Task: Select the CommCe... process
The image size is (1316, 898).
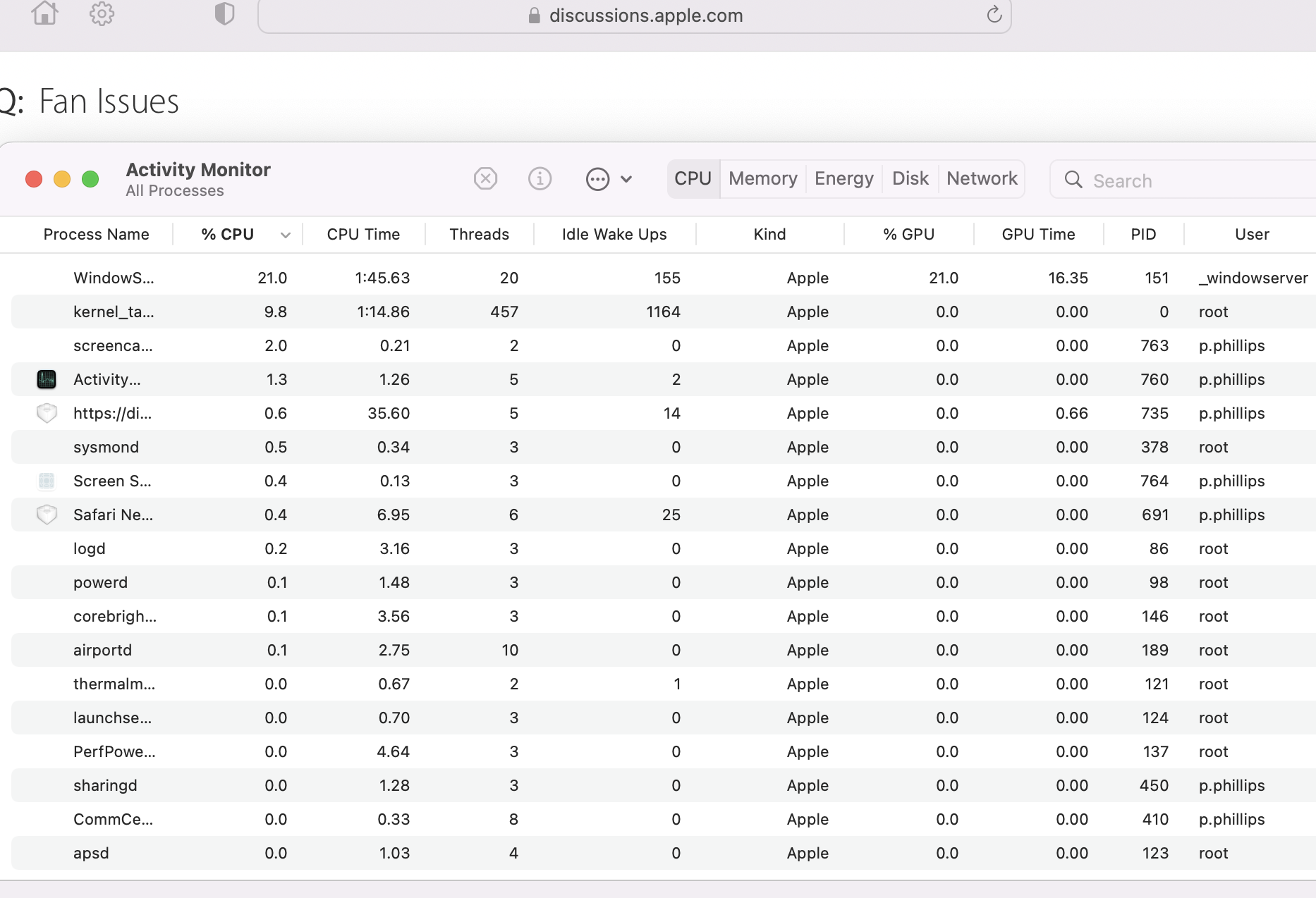Action: point(113,819)
